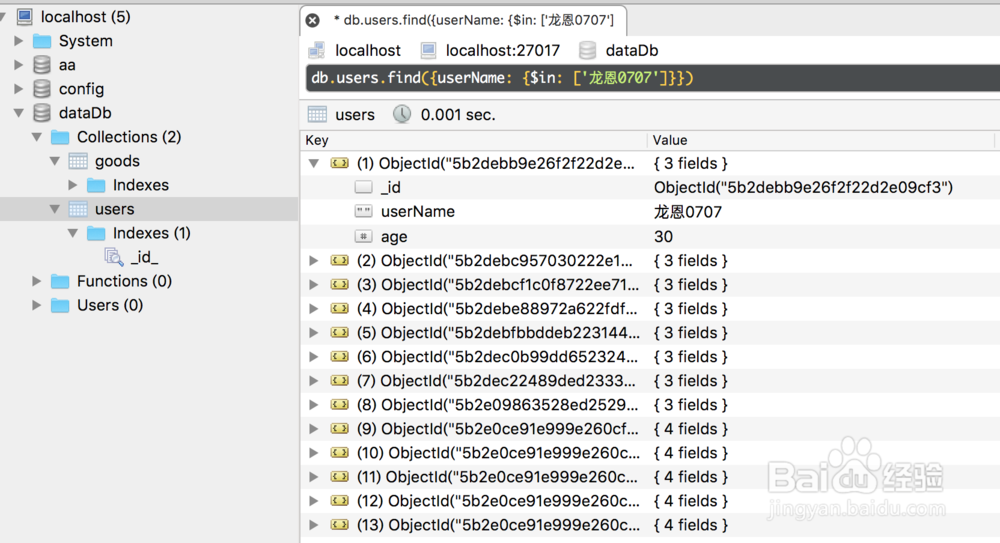
Task: Collapse the Collections (2) folder
Action: click(x=37, y=137)
